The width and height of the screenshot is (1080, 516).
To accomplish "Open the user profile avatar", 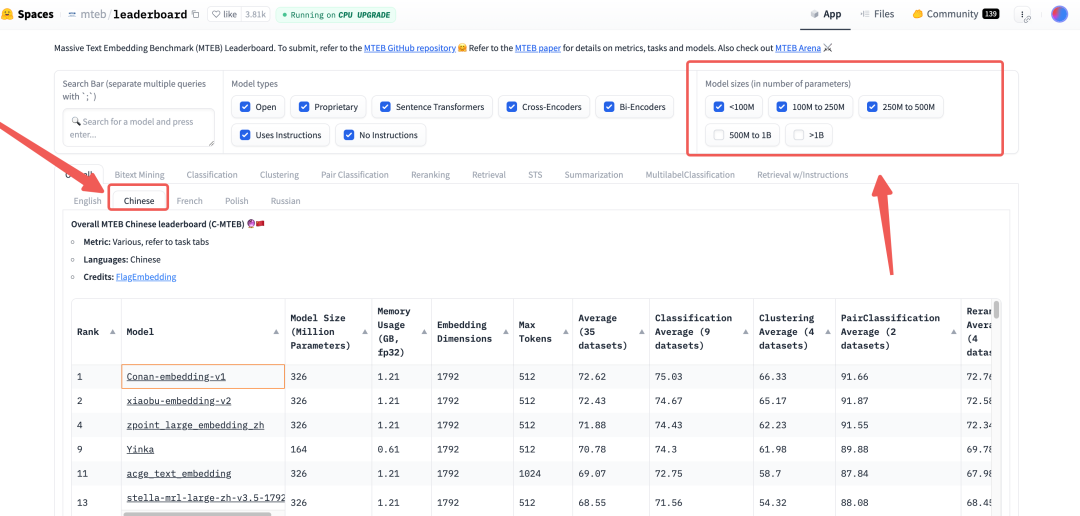I will 1059,15.
